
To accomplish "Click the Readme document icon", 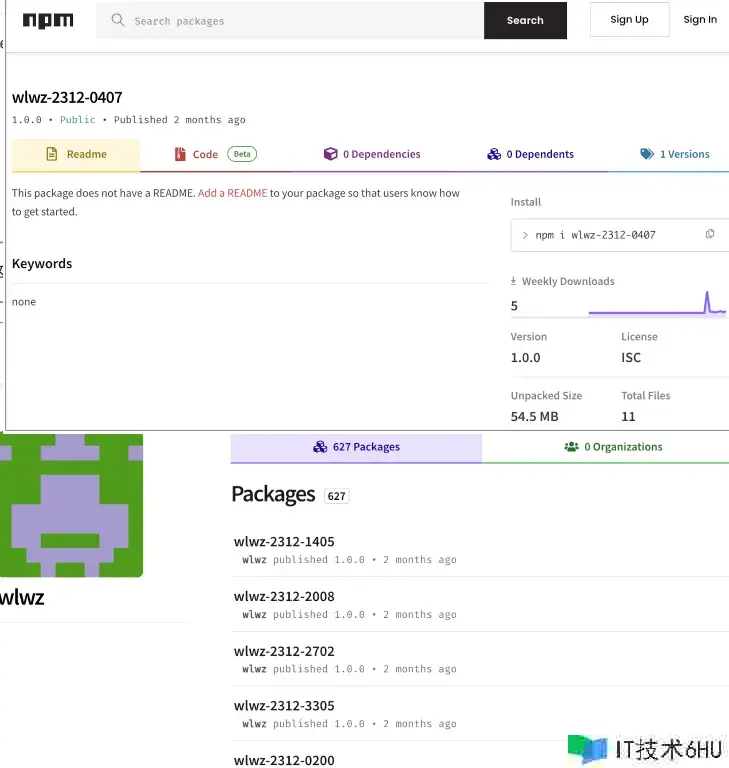I will point(51,154).
